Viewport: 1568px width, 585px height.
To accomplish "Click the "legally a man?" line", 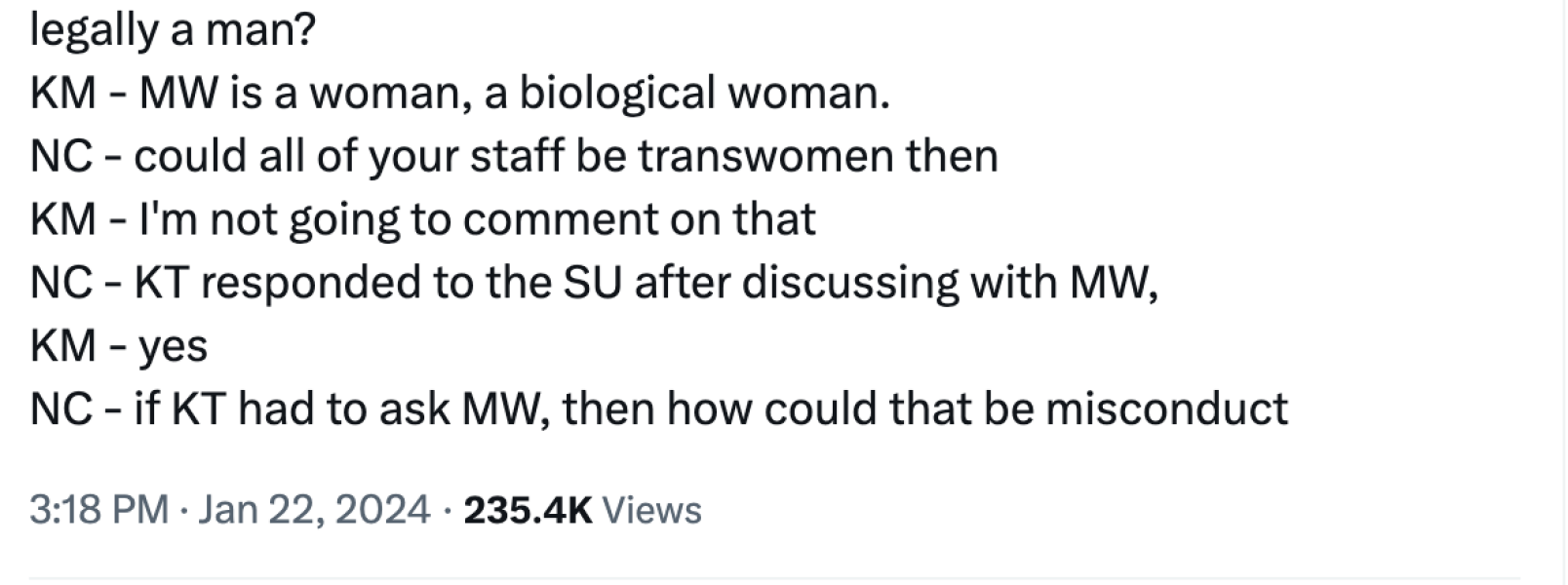I will click(x=173, y=31).
